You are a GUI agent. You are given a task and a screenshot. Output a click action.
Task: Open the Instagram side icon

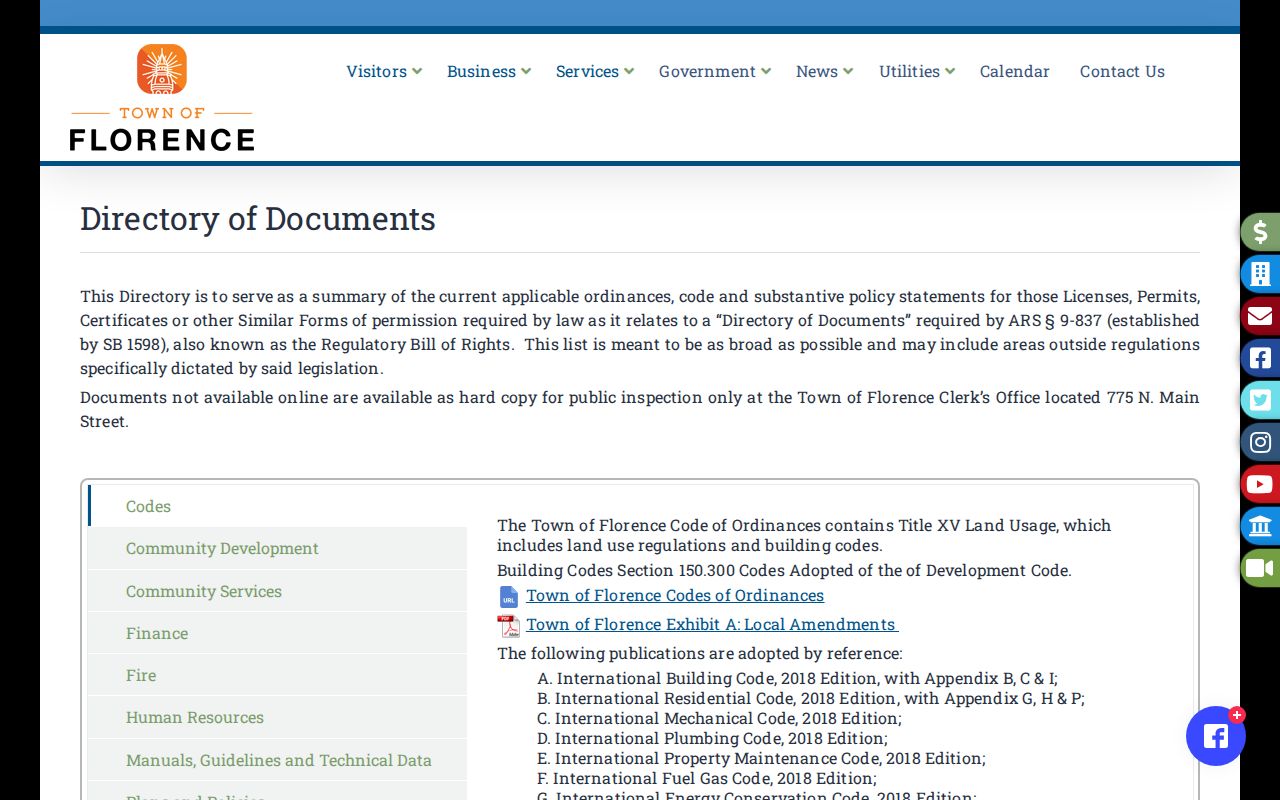click(1260, 443)
